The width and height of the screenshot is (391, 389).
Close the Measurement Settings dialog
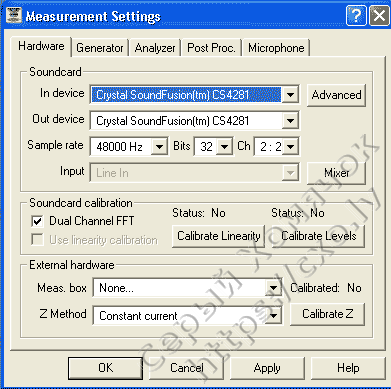[379, 15]
